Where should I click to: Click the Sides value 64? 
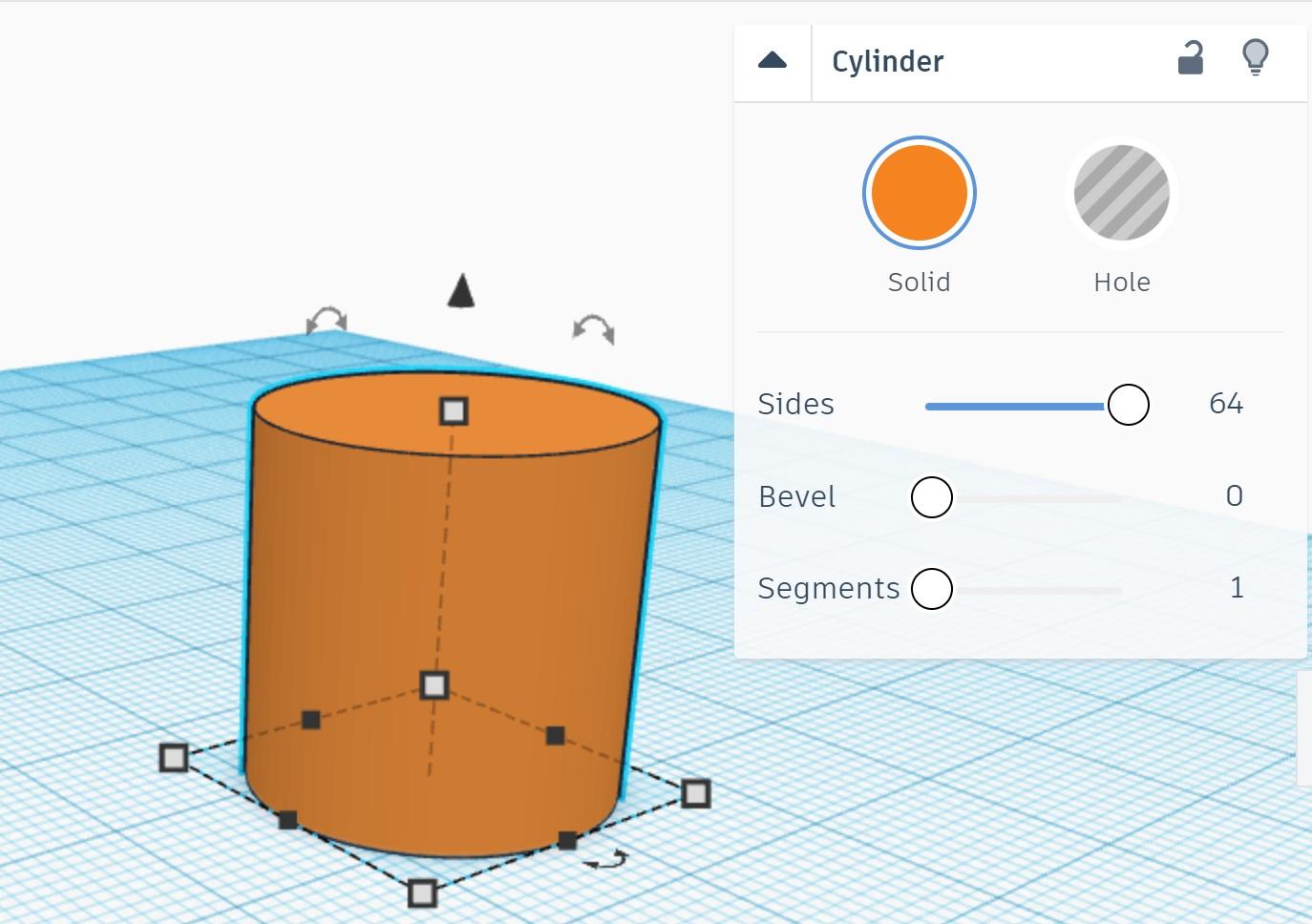click(x=1226, y=404)
